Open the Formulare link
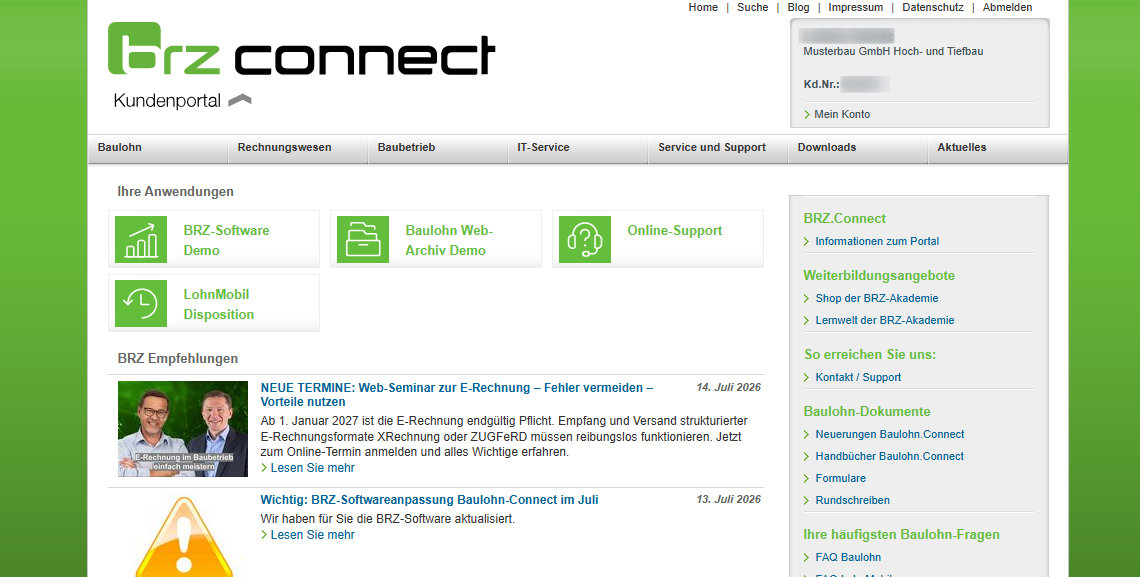Image resolution: width=1140 pixels, height=577 pixels. coord(840,478)
